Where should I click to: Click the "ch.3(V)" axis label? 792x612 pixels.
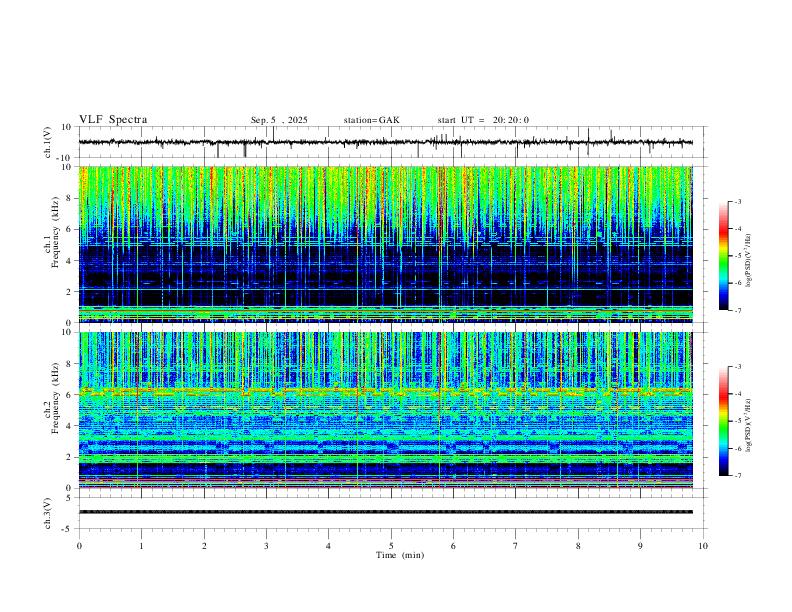point(48,513)
